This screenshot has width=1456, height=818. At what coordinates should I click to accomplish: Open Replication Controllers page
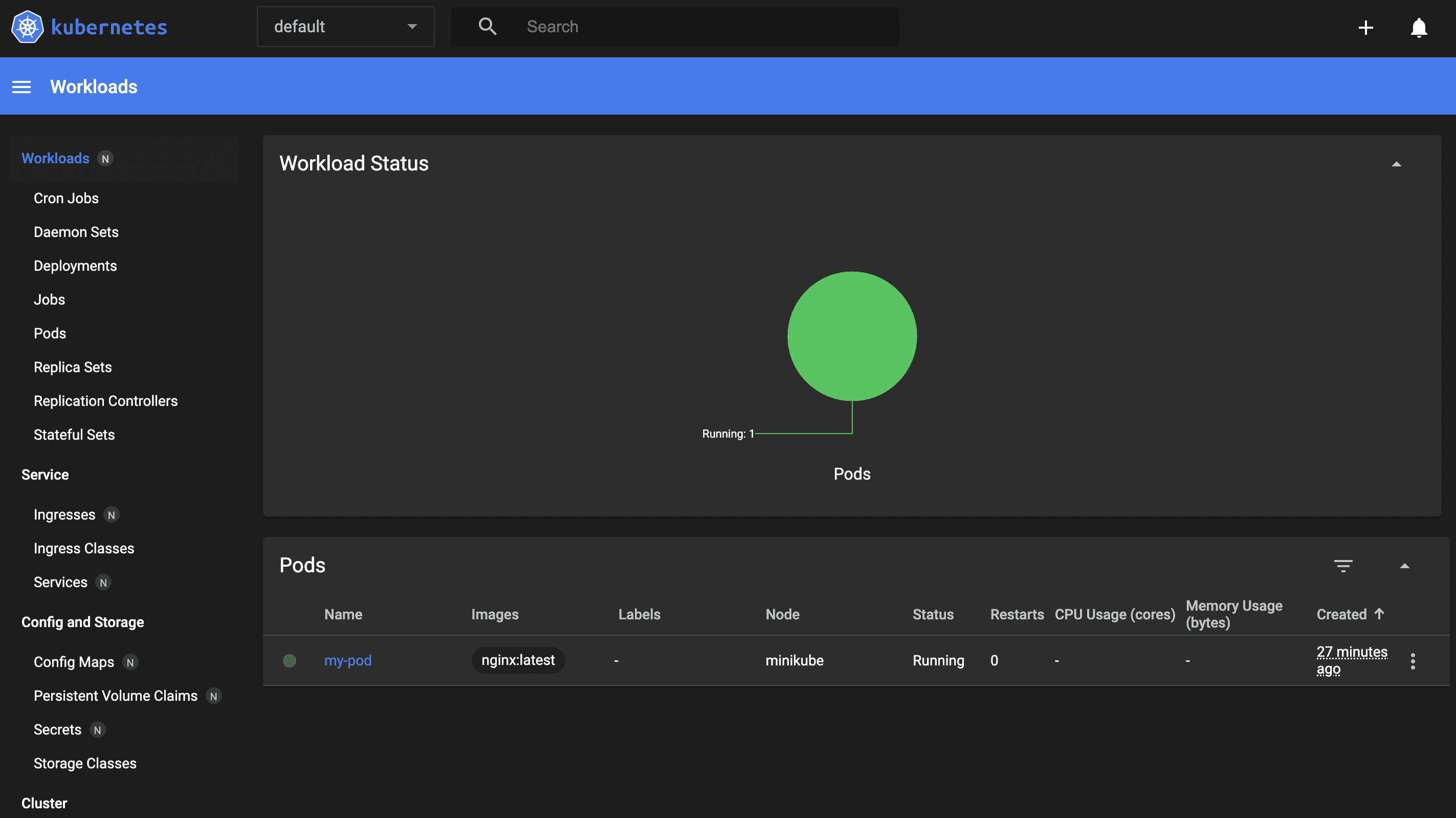[x=106, y=401]
